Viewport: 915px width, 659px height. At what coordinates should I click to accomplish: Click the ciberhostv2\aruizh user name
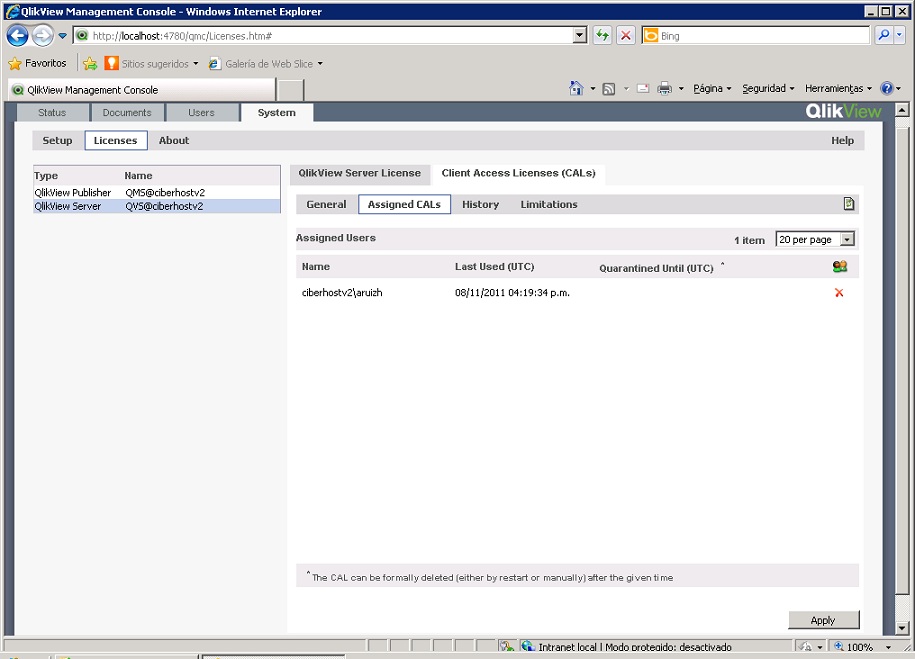(x=342, y=293)
